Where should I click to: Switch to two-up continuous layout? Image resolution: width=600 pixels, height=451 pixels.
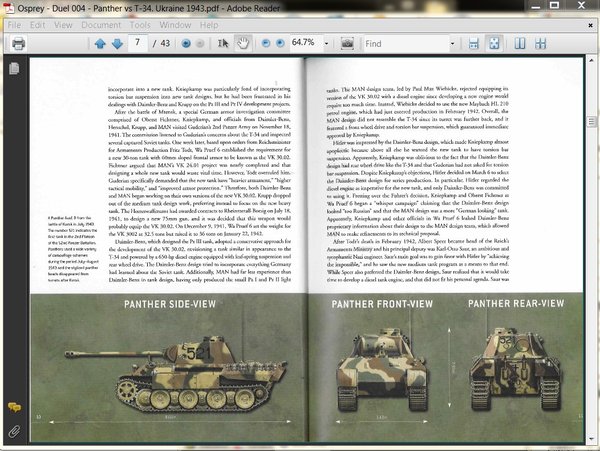[x=540, y=44]
